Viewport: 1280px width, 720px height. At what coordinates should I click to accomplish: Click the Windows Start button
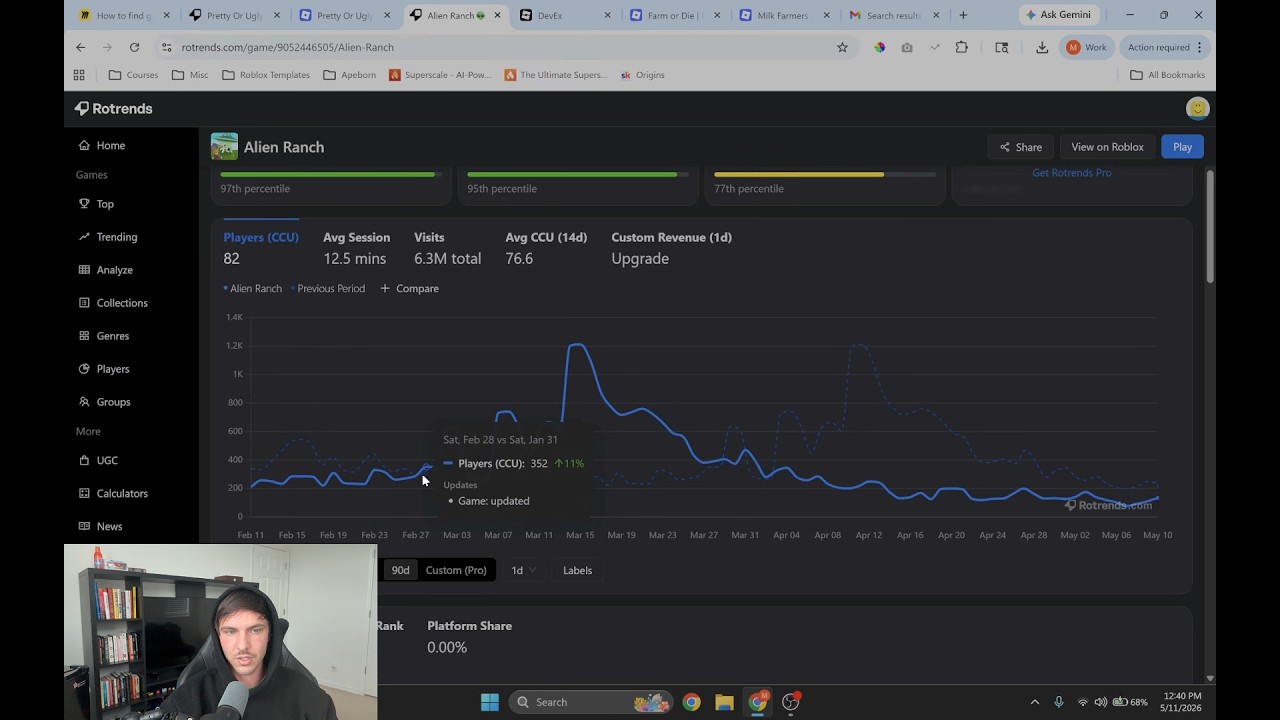pos(490,702)
